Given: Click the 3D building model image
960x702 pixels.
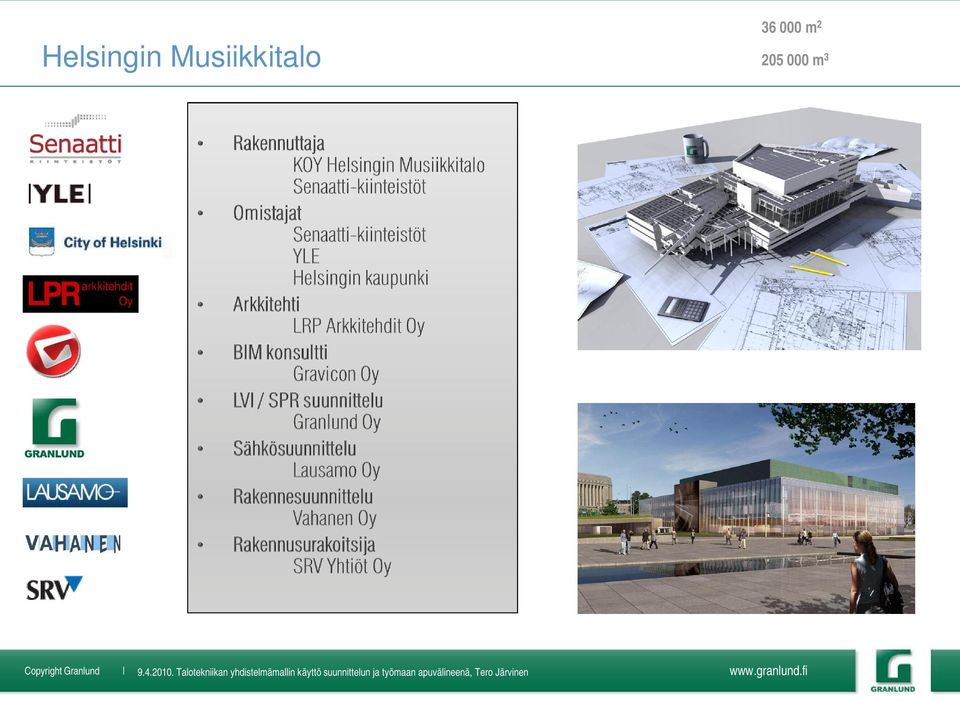Looking at the screenshot, I should 749,229.
